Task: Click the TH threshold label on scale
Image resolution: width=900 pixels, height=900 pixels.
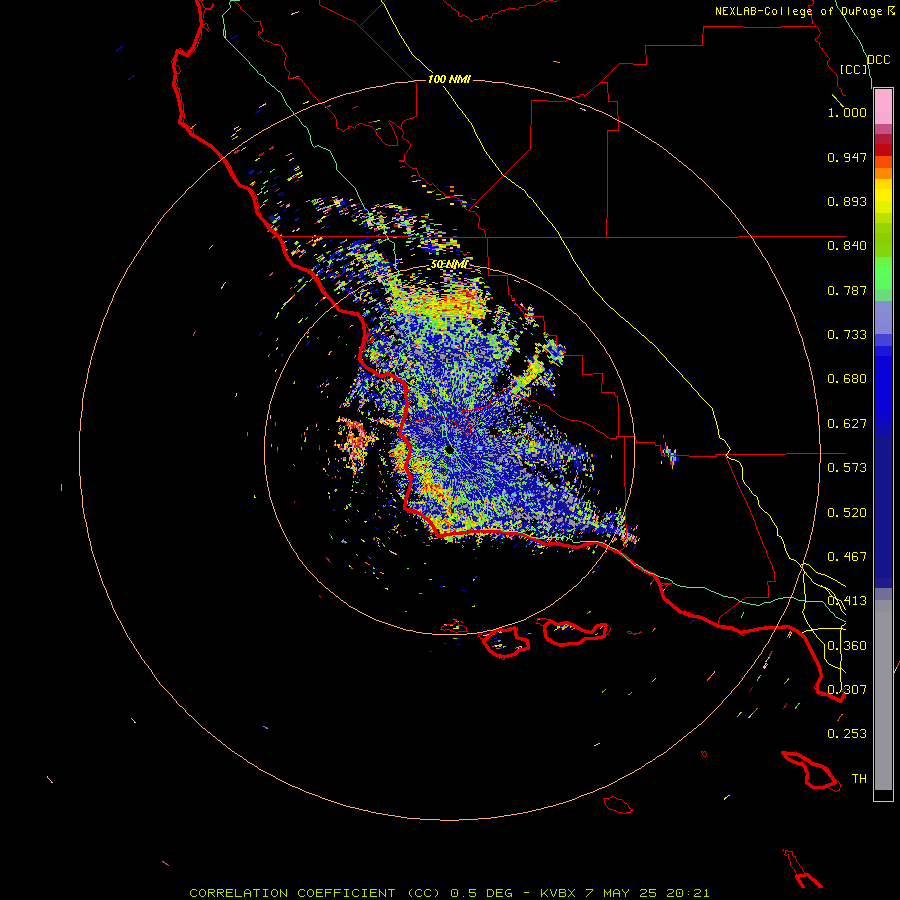Action: [x=859, y=779]
